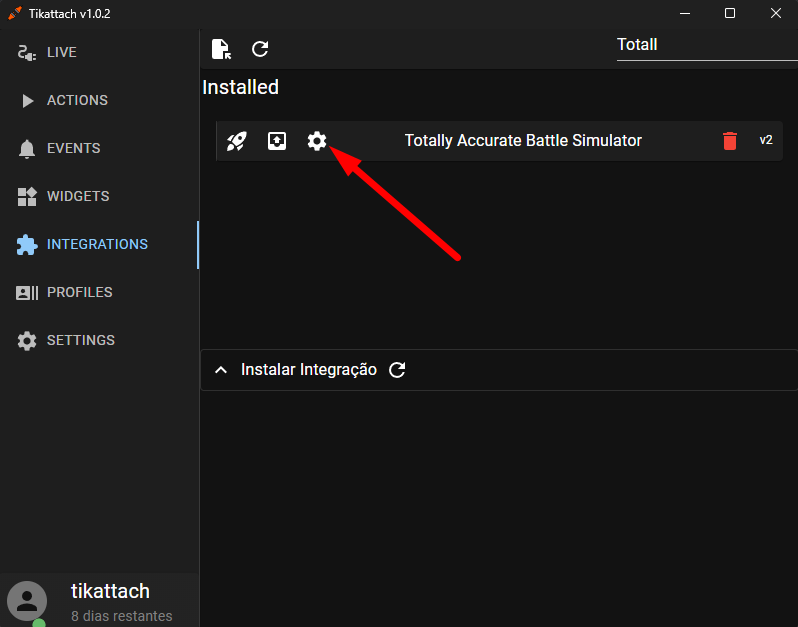This screenshot has width=798, height=627.
Task: Refresh installed integrations list
Action: (x=260, y=49)
